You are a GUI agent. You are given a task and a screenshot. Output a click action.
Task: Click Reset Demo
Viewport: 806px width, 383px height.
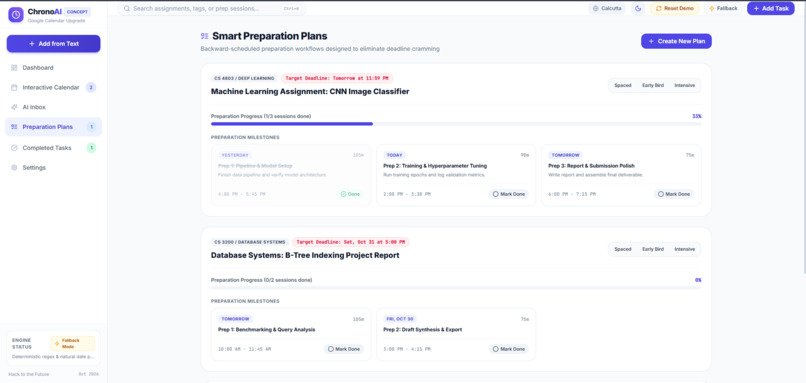[674, 9]
